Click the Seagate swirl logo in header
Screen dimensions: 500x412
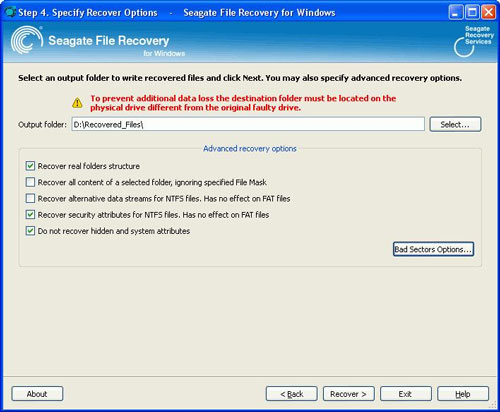[x=27, y=40]
